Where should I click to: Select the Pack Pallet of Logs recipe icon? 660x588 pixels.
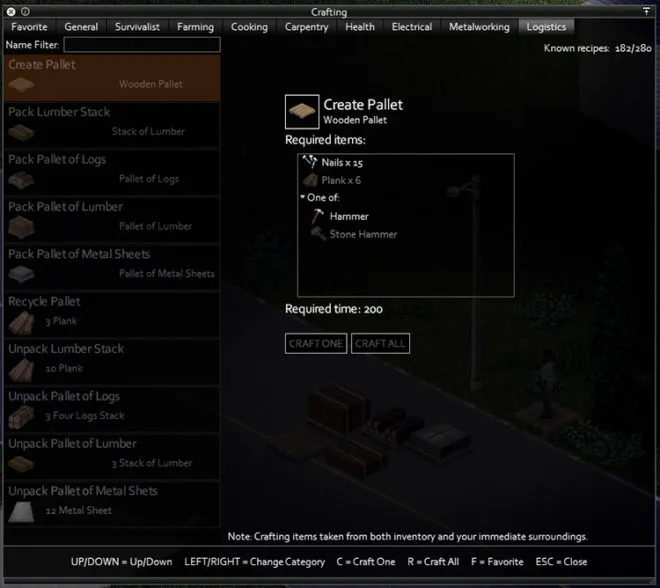pyautogui.click(x=22, y=179)
